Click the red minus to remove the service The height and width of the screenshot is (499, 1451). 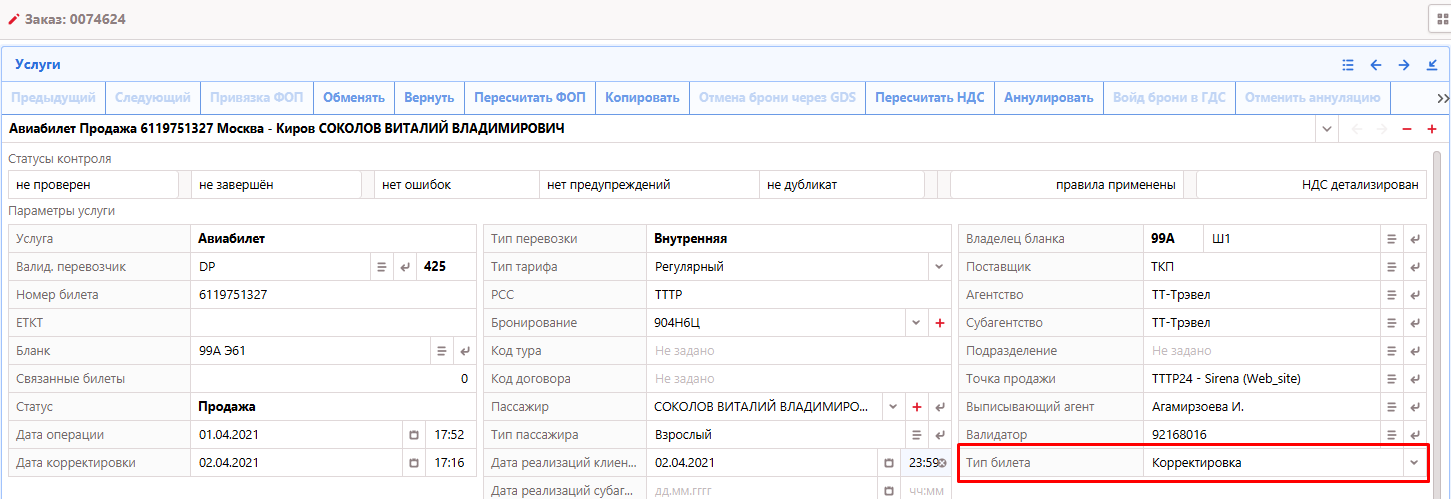[1407, 129]
